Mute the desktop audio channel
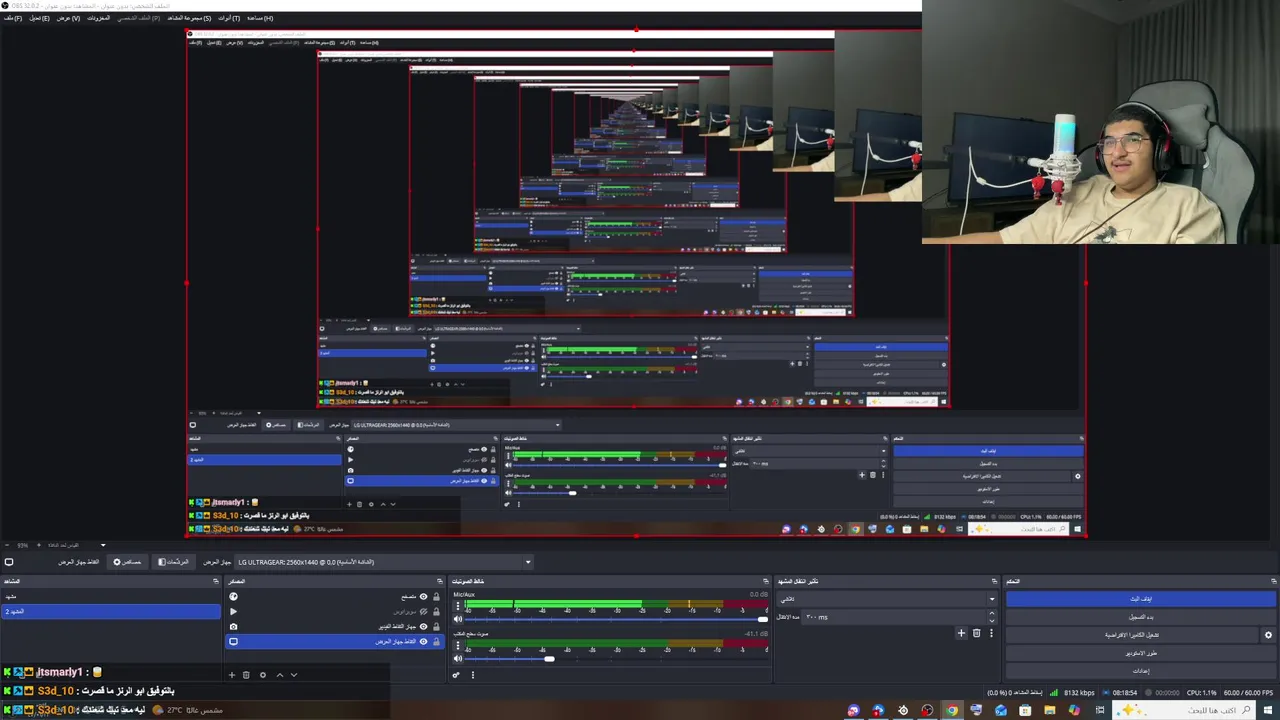 point(459,658)
